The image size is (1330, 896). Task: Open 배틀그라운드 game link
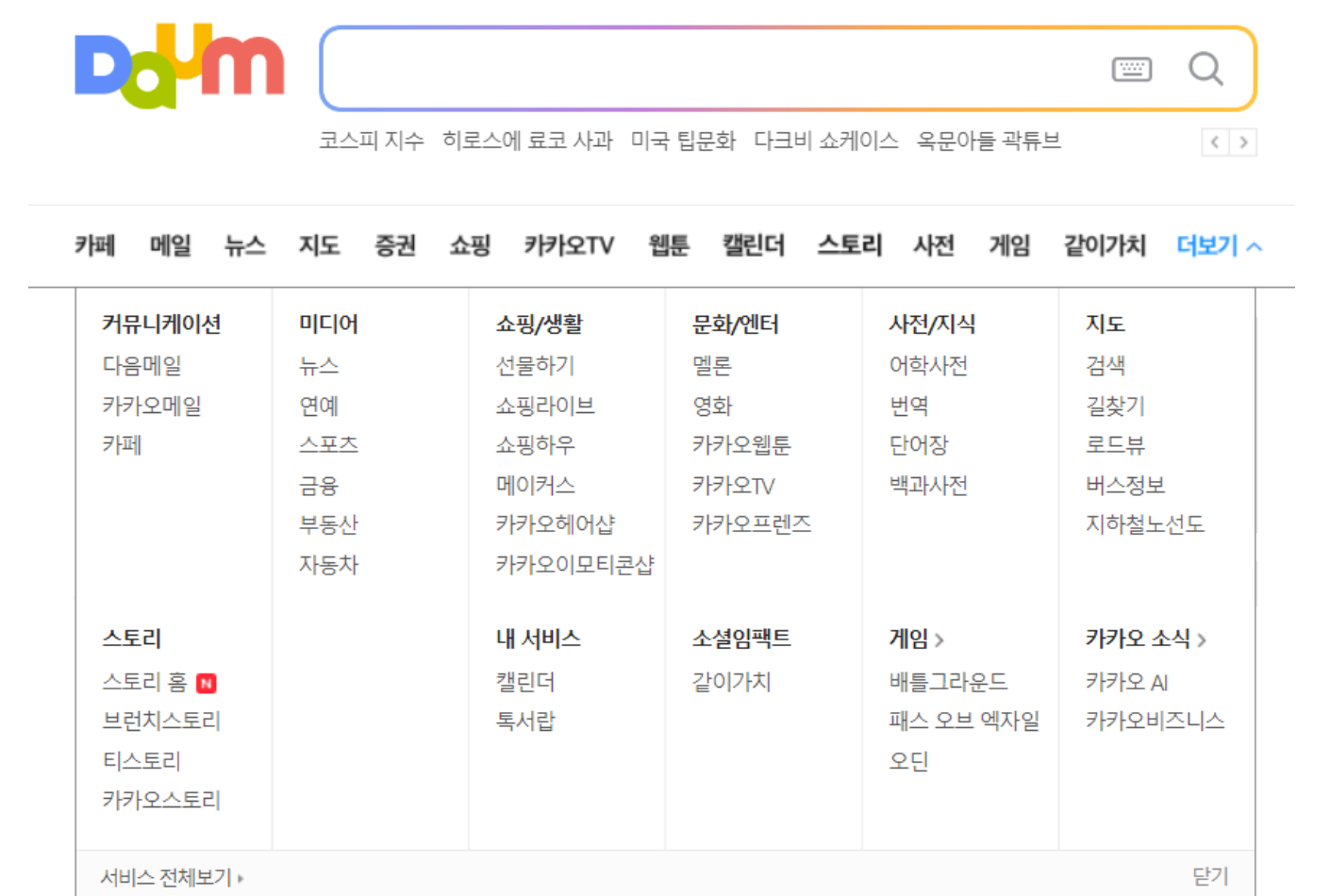[948, 682]
